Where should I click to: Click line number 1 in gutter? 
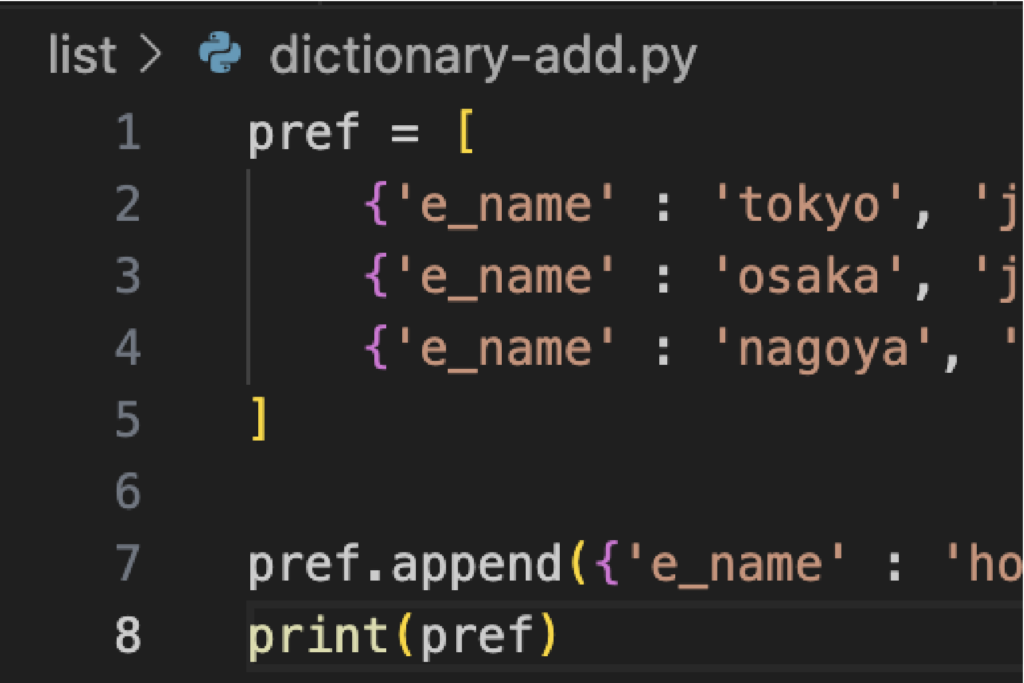pos(128,133)
